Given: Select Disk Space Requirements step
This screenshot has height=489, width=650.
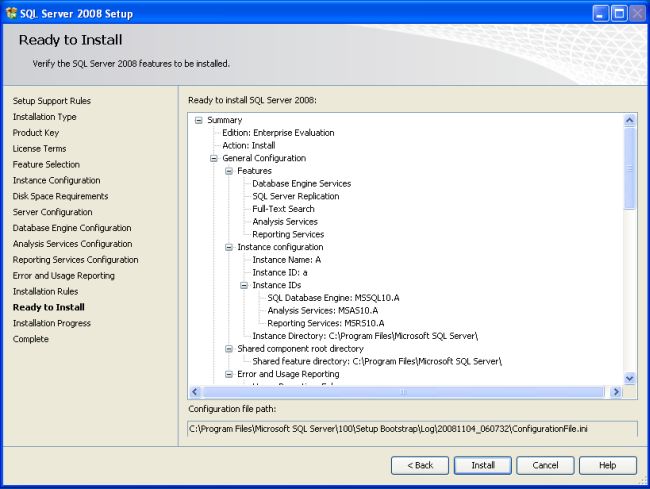Looking at the screenshot, I should coord(60,196).
